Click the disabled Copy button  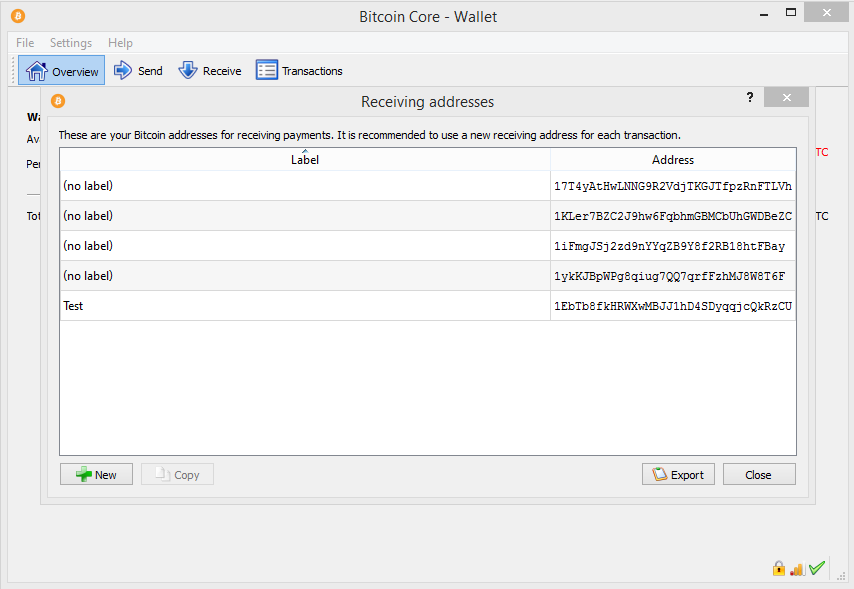[x=178, y=474]
